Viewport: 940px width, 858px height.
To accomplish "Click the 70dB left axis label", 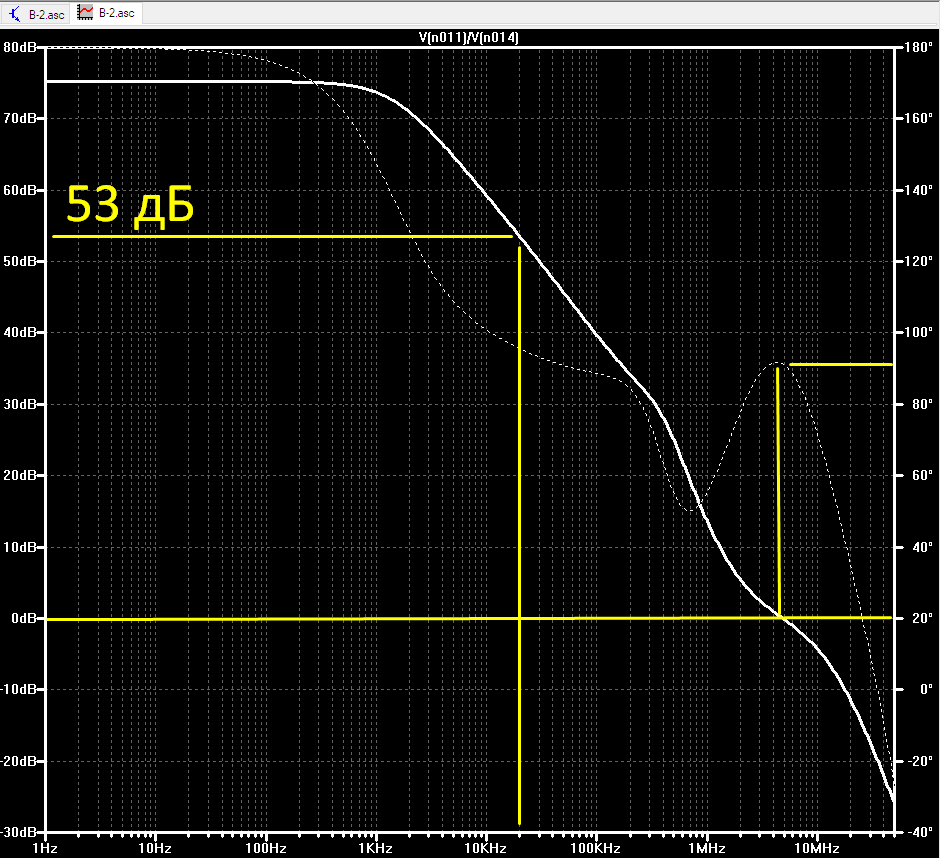I will point(20,118).
